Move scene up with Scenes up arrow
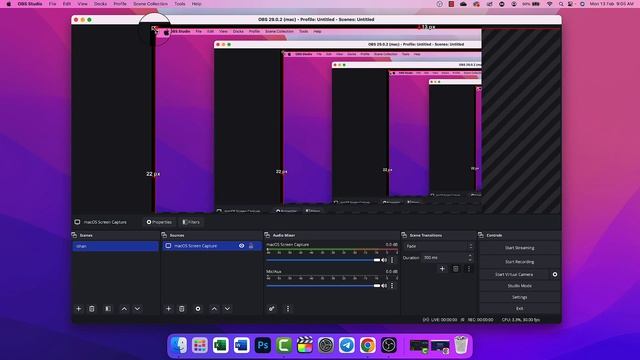 point(124,309)
